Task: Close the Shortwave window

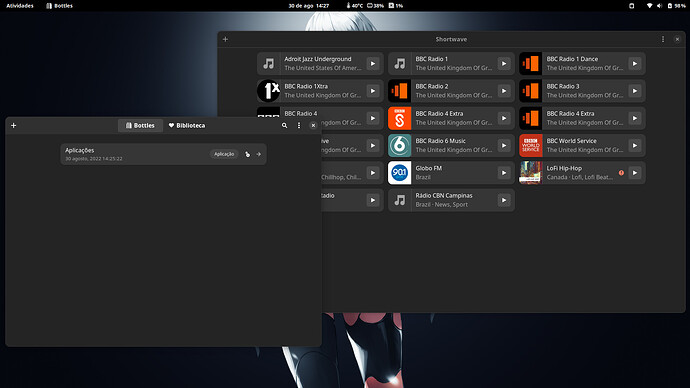Action: [677, 39]
